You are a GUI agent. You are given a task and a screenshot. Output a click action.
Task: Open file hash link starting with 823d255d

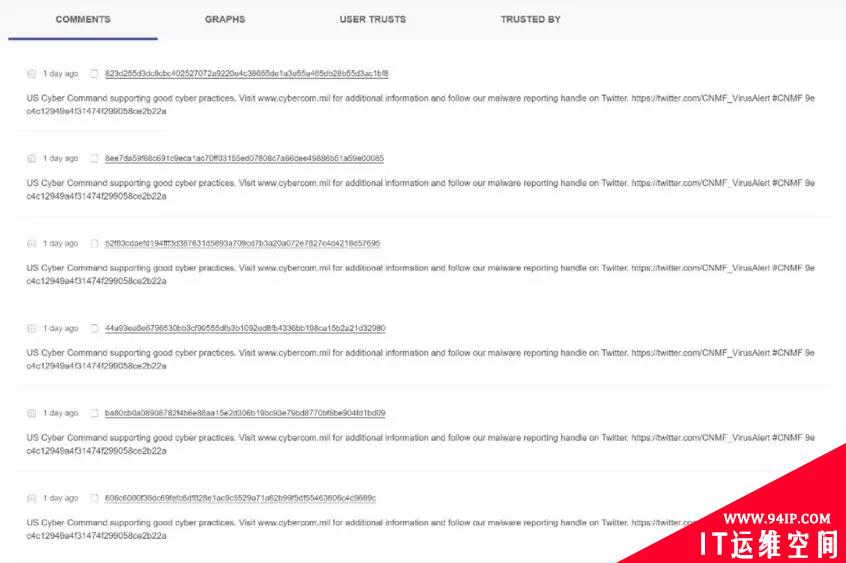(247, 73)
